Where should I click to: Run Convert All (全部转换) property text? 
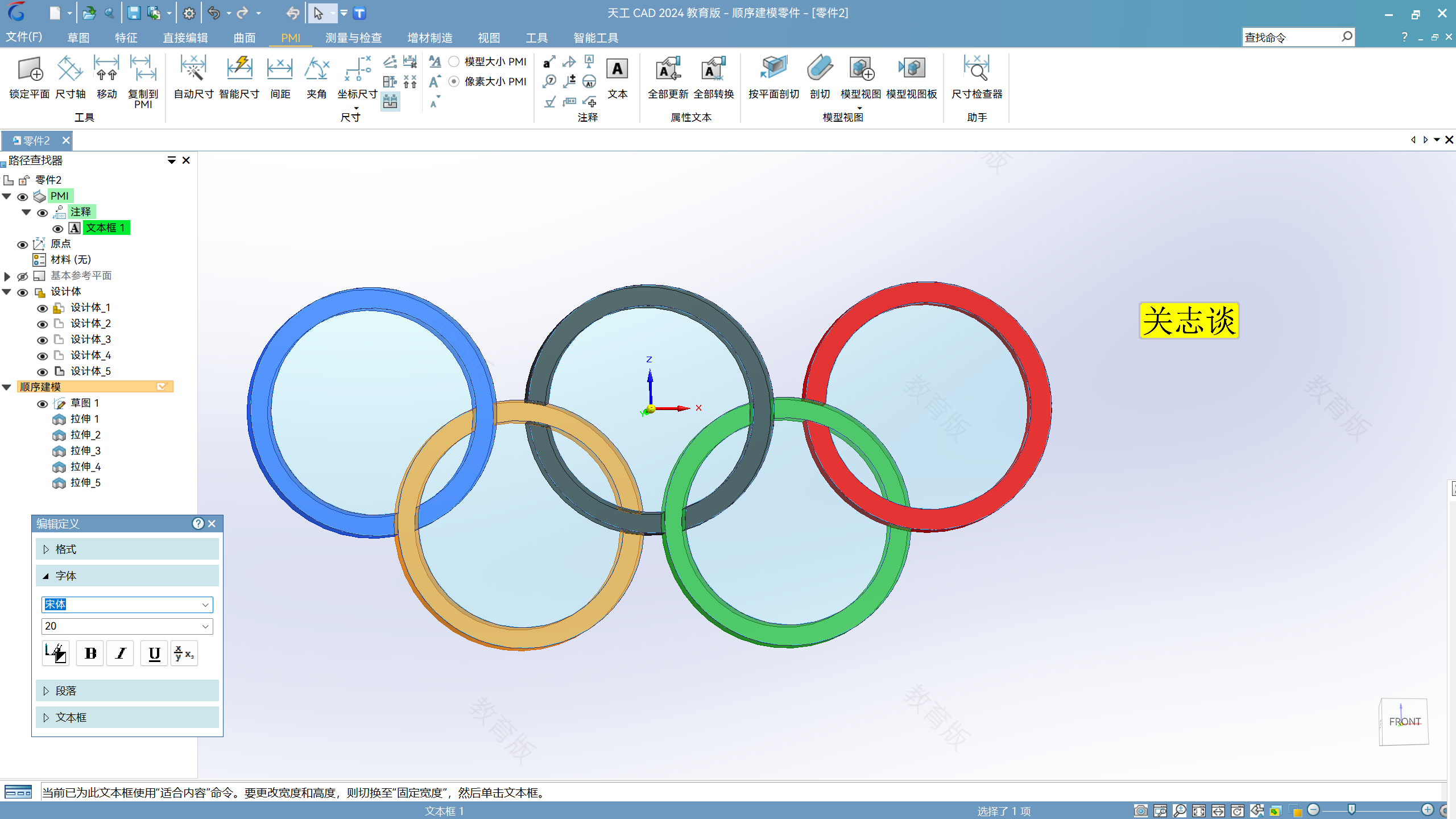[x=714, y=78]
